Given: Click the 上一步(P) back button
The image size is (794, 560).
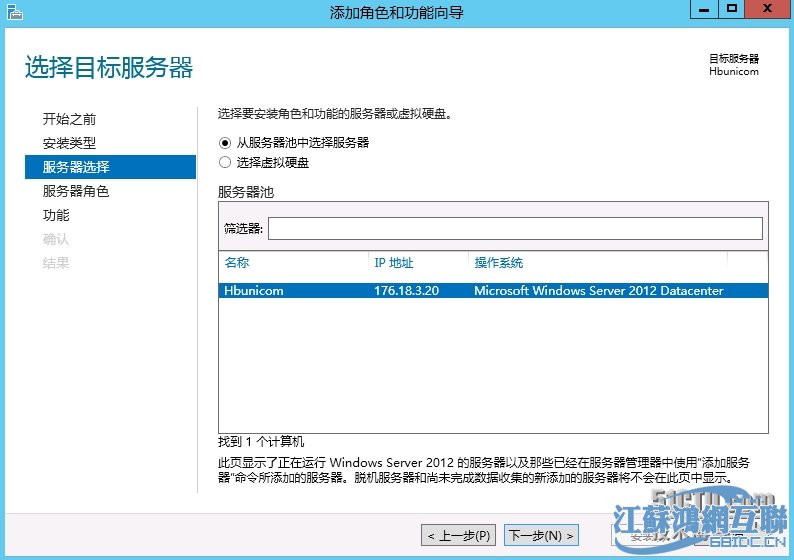Looking at the screenshot, I should tap(458, 535).
